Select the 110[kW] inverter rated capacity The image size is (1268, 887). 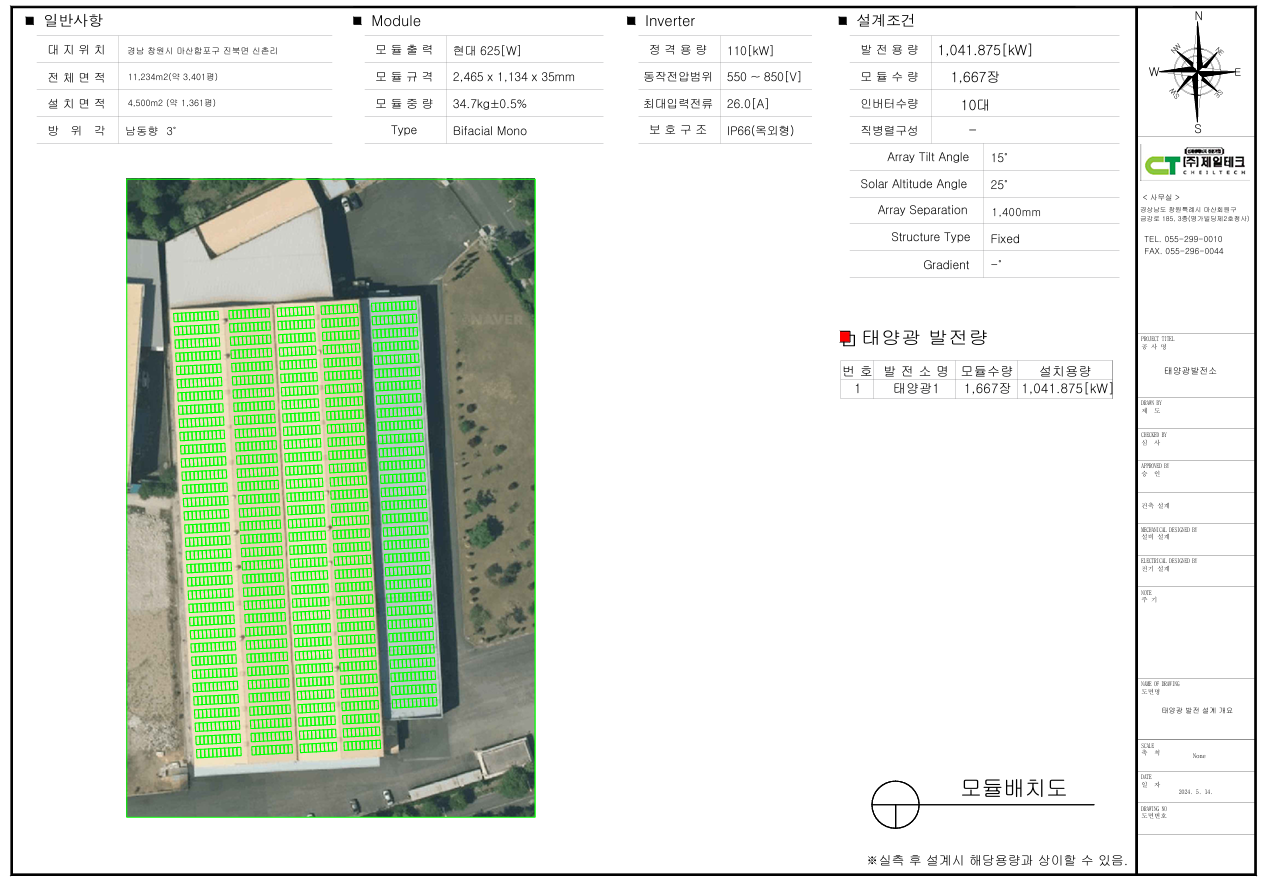(750, 50)
